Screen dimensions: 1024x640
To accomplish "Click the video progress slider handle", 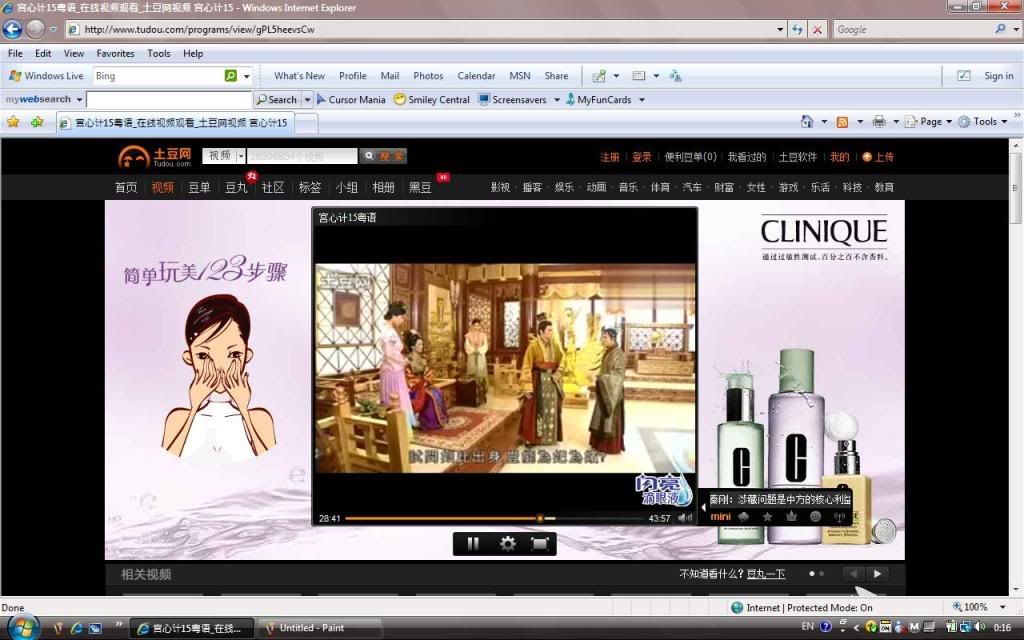I will [540, 518].
